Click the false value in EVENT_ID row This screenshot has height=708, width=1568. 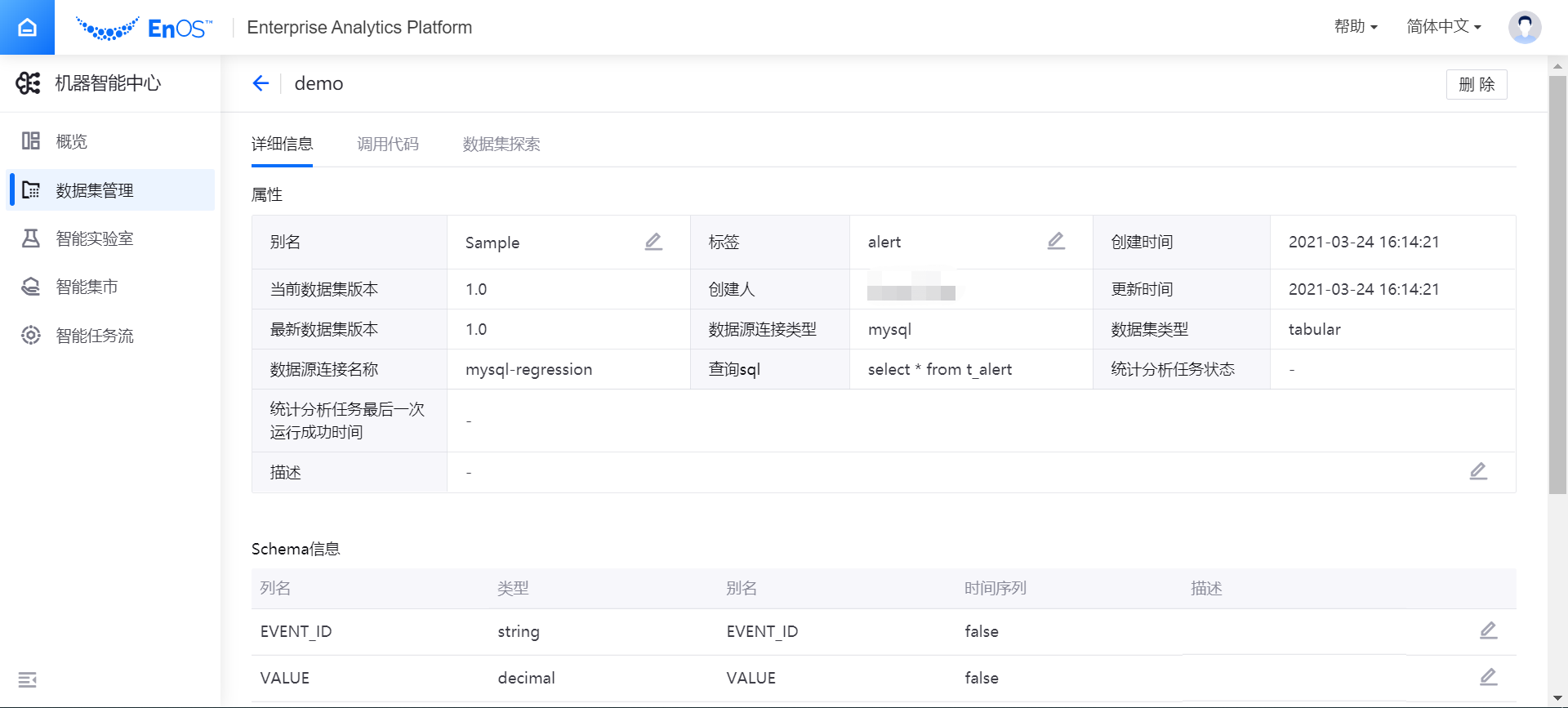click(x=981, y=631)
